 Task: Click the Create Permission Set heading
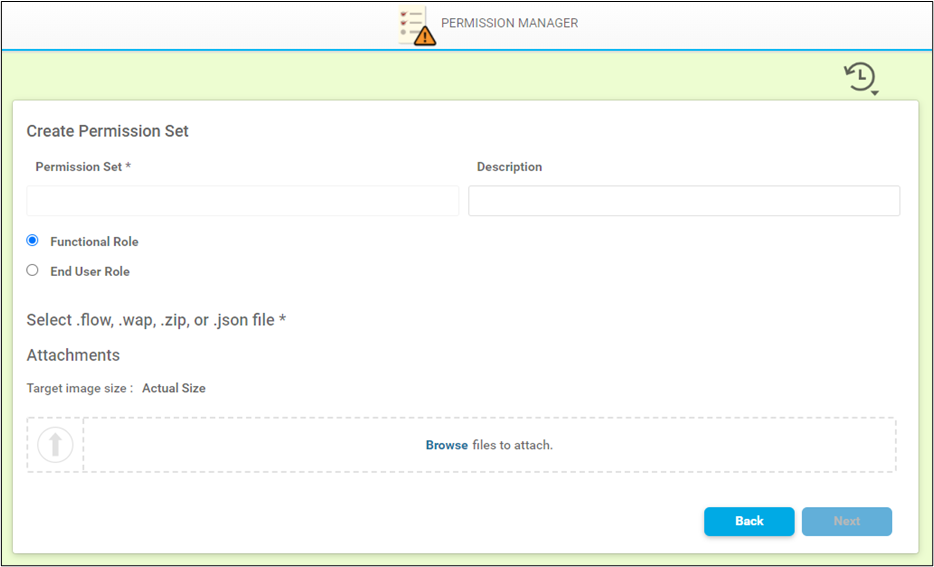click(x=107, y=131)
